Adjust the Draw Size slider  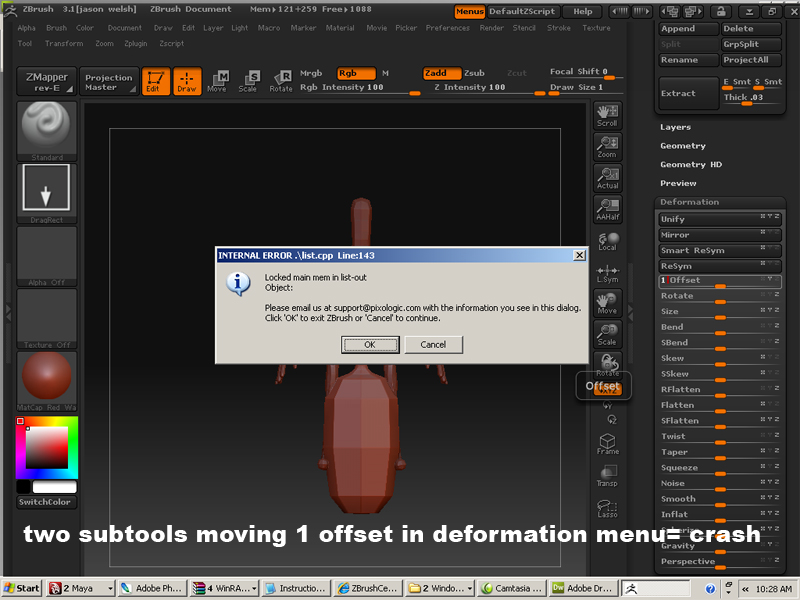coord(586,88)
